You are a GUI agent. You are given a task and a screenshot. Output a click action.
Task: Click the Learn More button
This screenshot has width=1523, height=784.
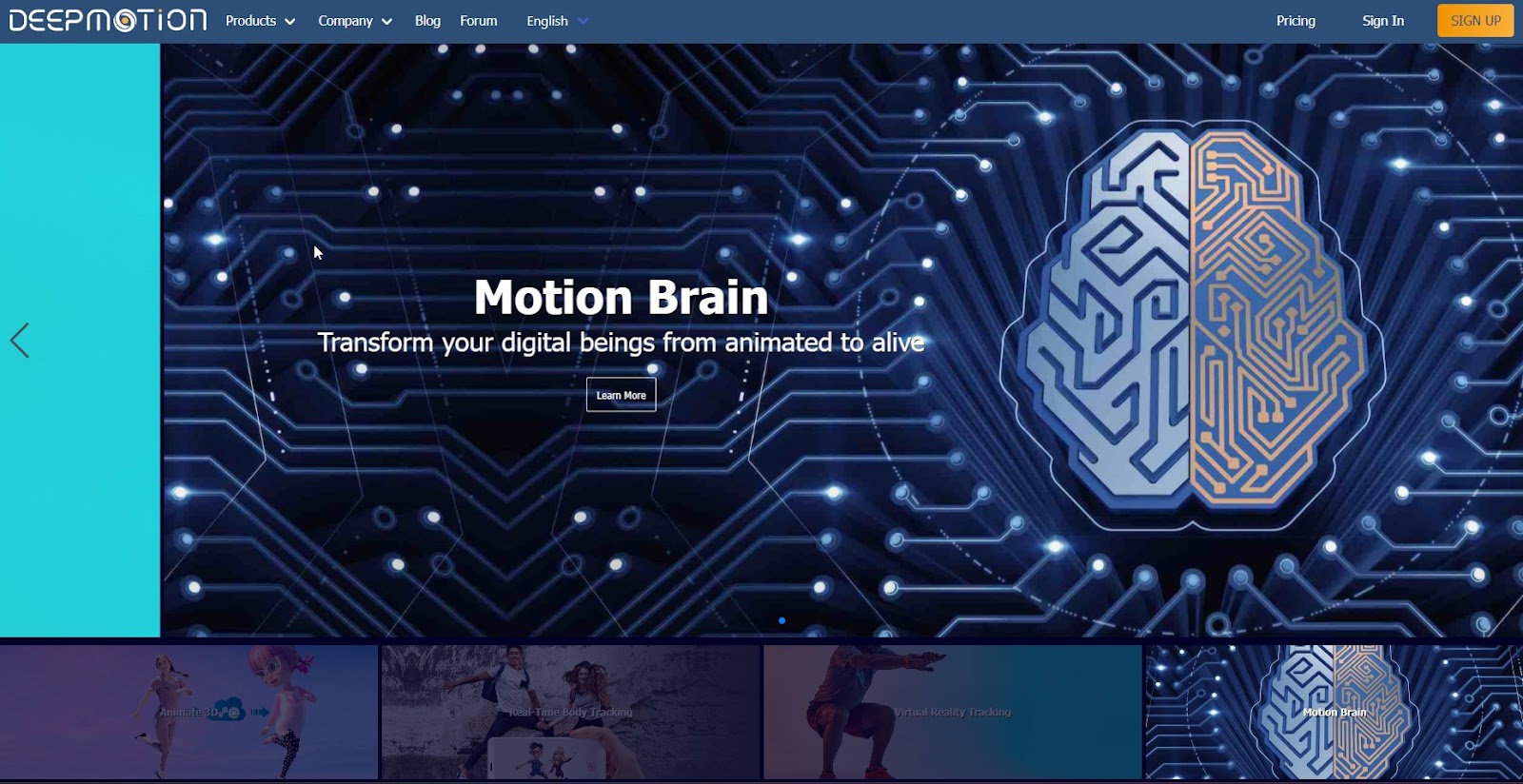[621, 395]
